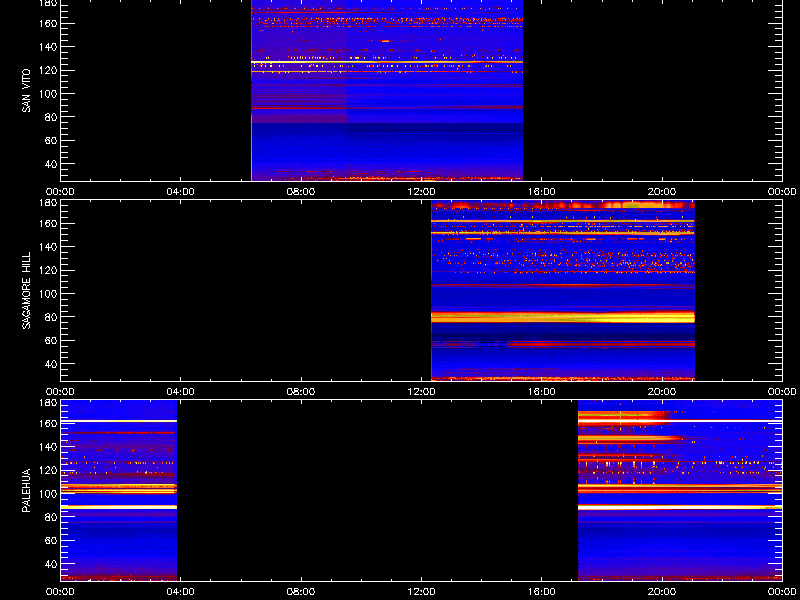Select the 160 label on San Vito axis
Image resolution: width=800 pixels, height=600 pixels.
[49, 23]
